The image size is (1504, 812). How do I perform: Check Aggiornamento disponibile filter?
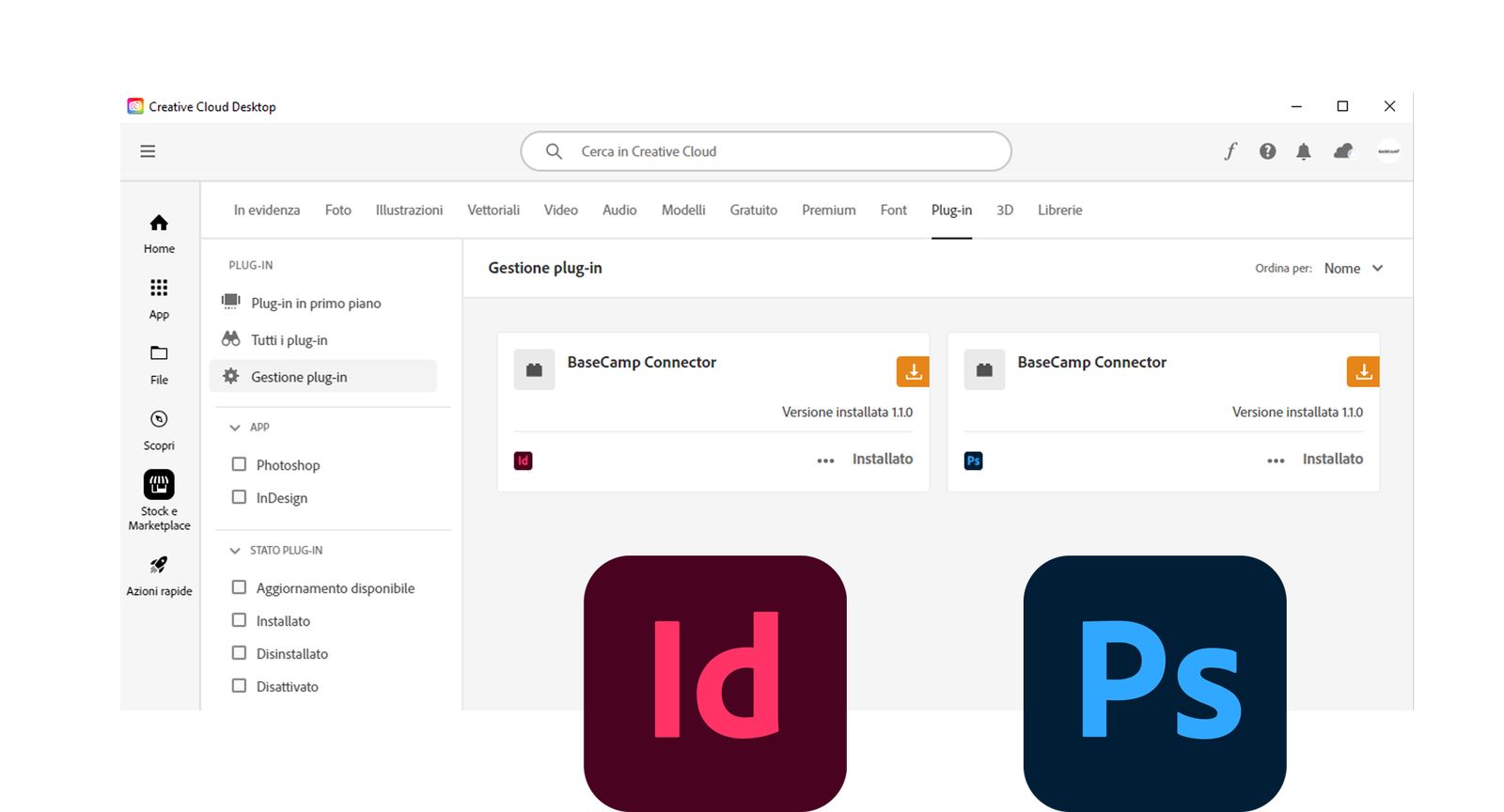239,587
